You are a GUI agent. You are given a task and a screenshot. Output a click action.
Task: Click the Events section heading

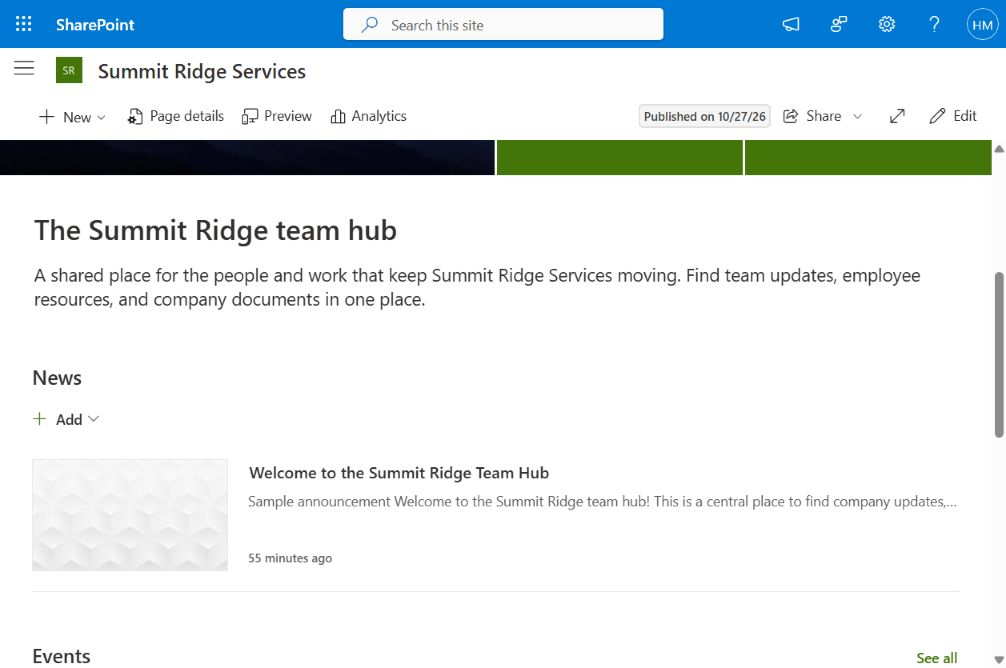point(62,656)
